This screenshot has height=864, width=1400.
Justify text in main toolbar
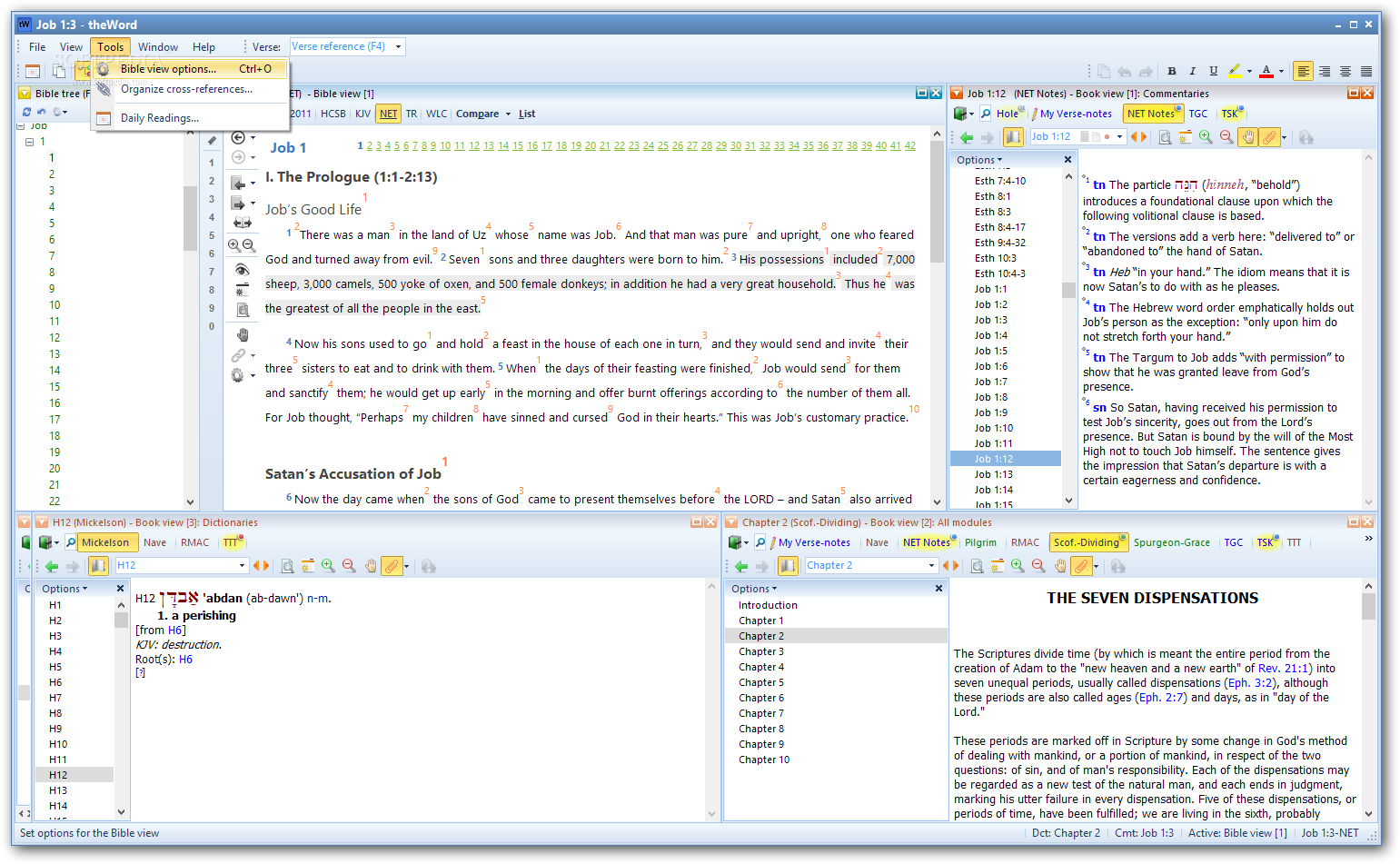coord(1366,71)
